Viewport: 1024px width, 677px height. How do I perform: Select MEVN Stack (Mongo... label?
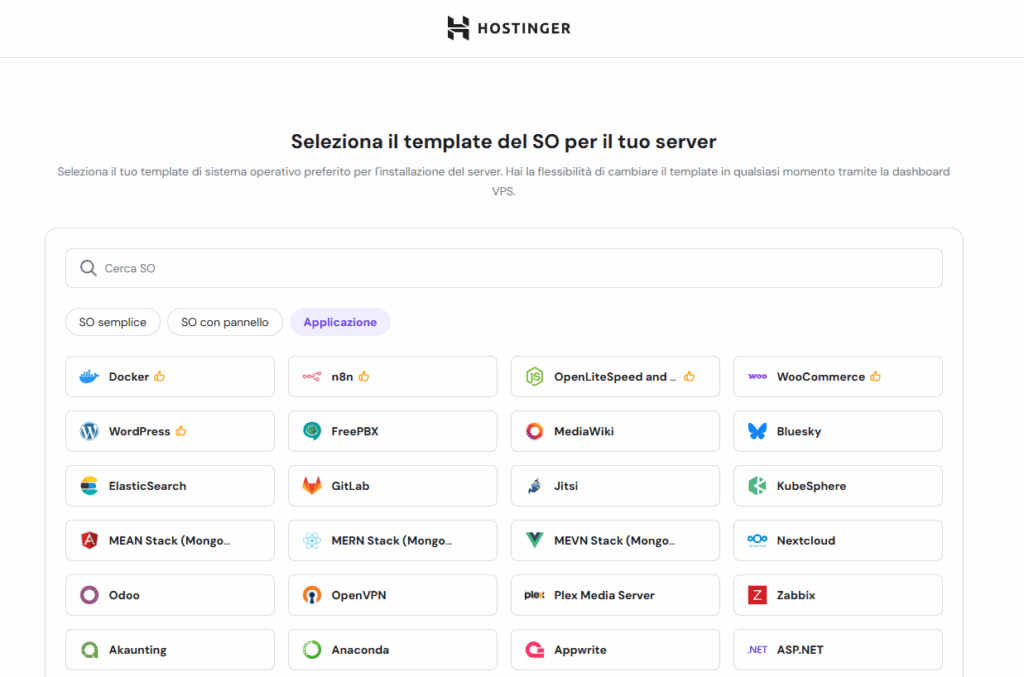[x=615, y=541]
